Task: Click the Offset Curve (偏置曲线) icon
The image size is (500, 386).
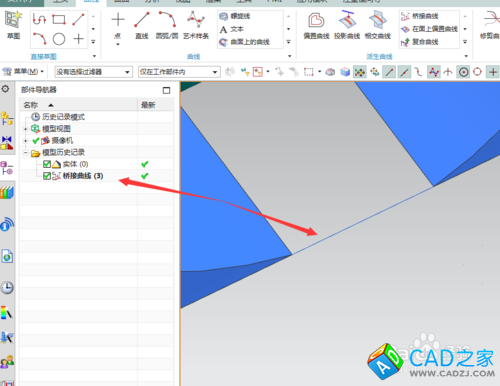Action: tap(316, 26)
